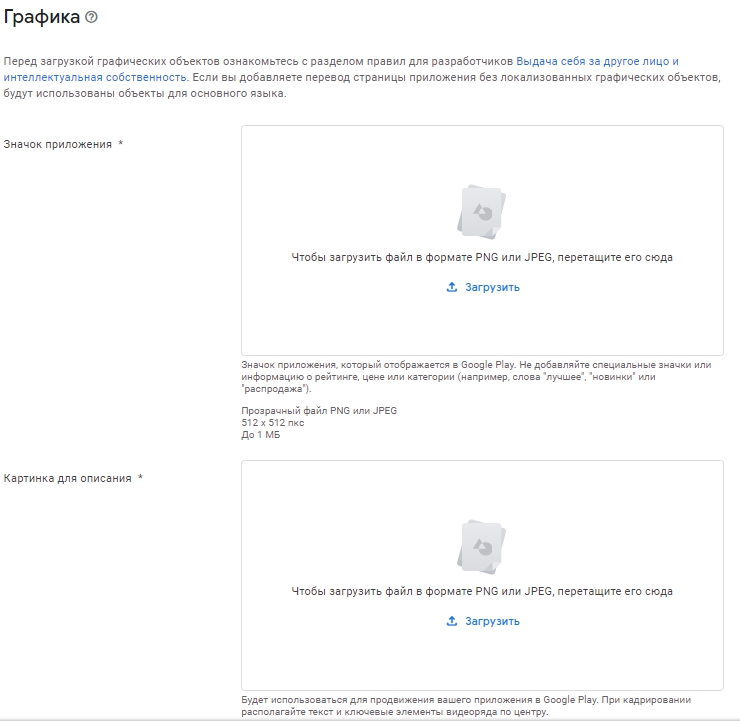
Task: Click drag-file hint text in Значок приложения box
Action: click(482, 258)
